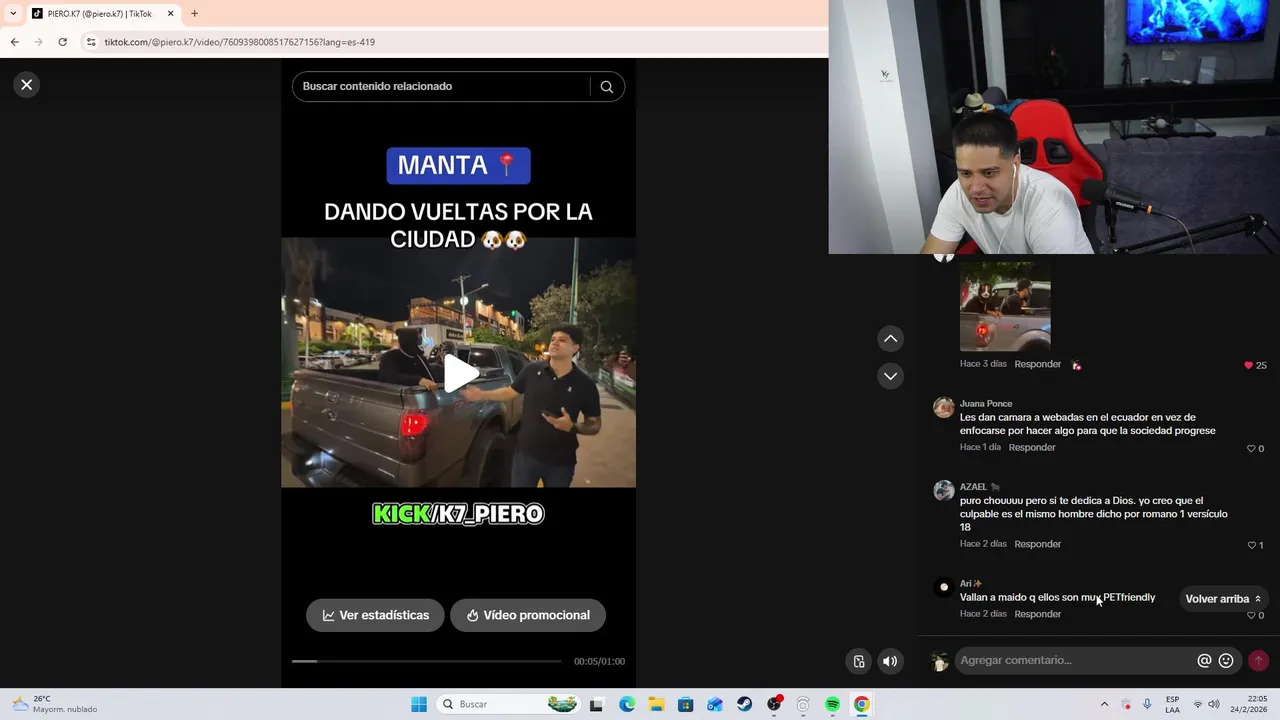Screen dimensions: 1280x720
Task: Click Chrome icon on taskbar
Action: point(861,704)
